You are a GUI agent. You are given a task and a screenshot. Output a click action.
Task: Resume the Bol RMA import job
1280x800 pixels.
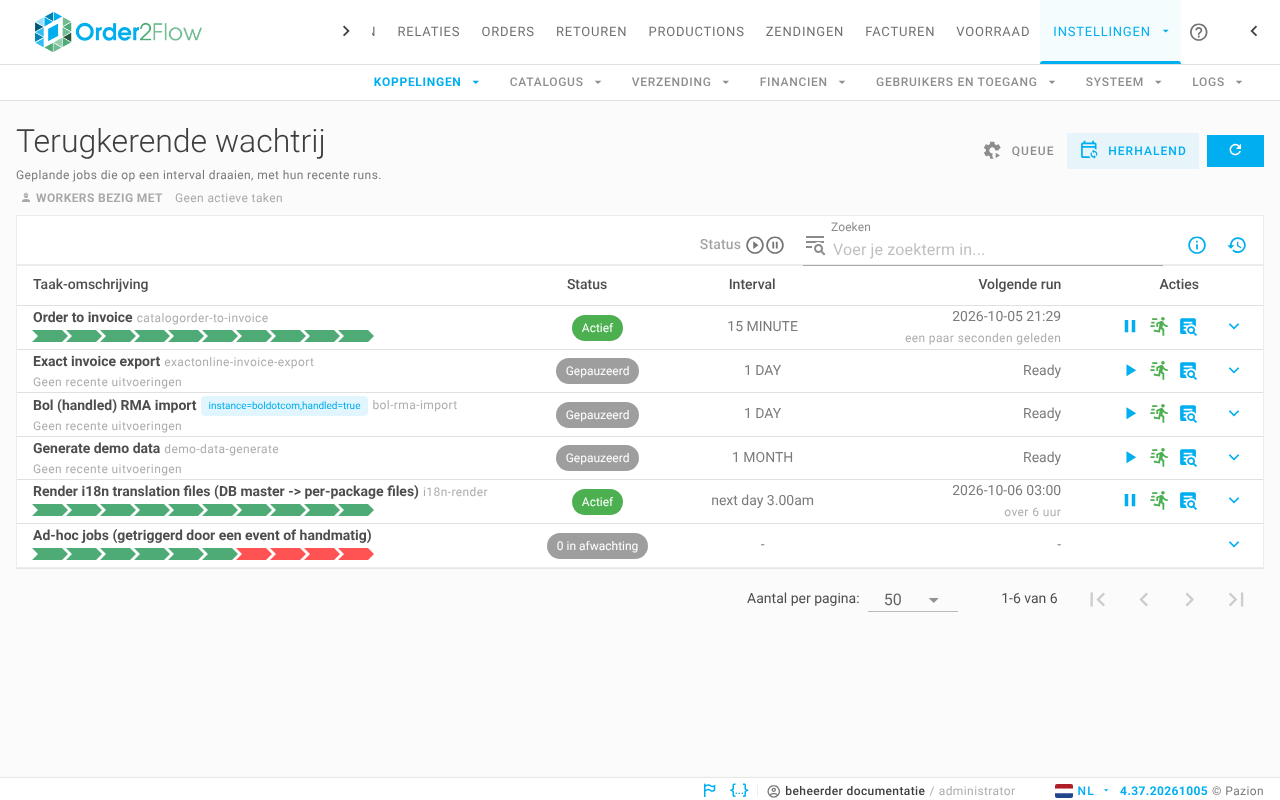1130,413
